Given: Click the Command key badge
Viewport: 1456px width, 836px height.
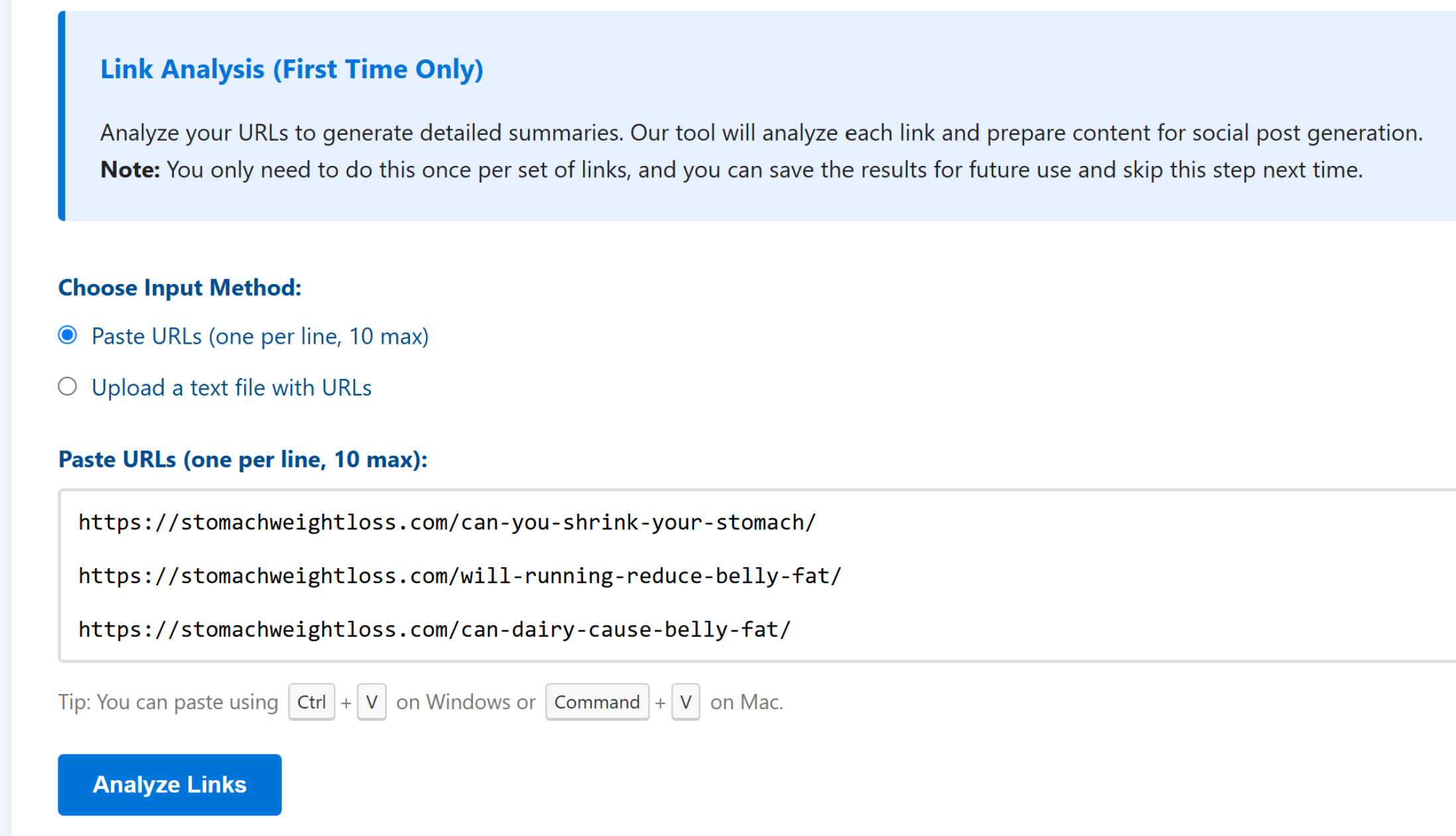Looking at the screenshot, I should pos(596,702).
